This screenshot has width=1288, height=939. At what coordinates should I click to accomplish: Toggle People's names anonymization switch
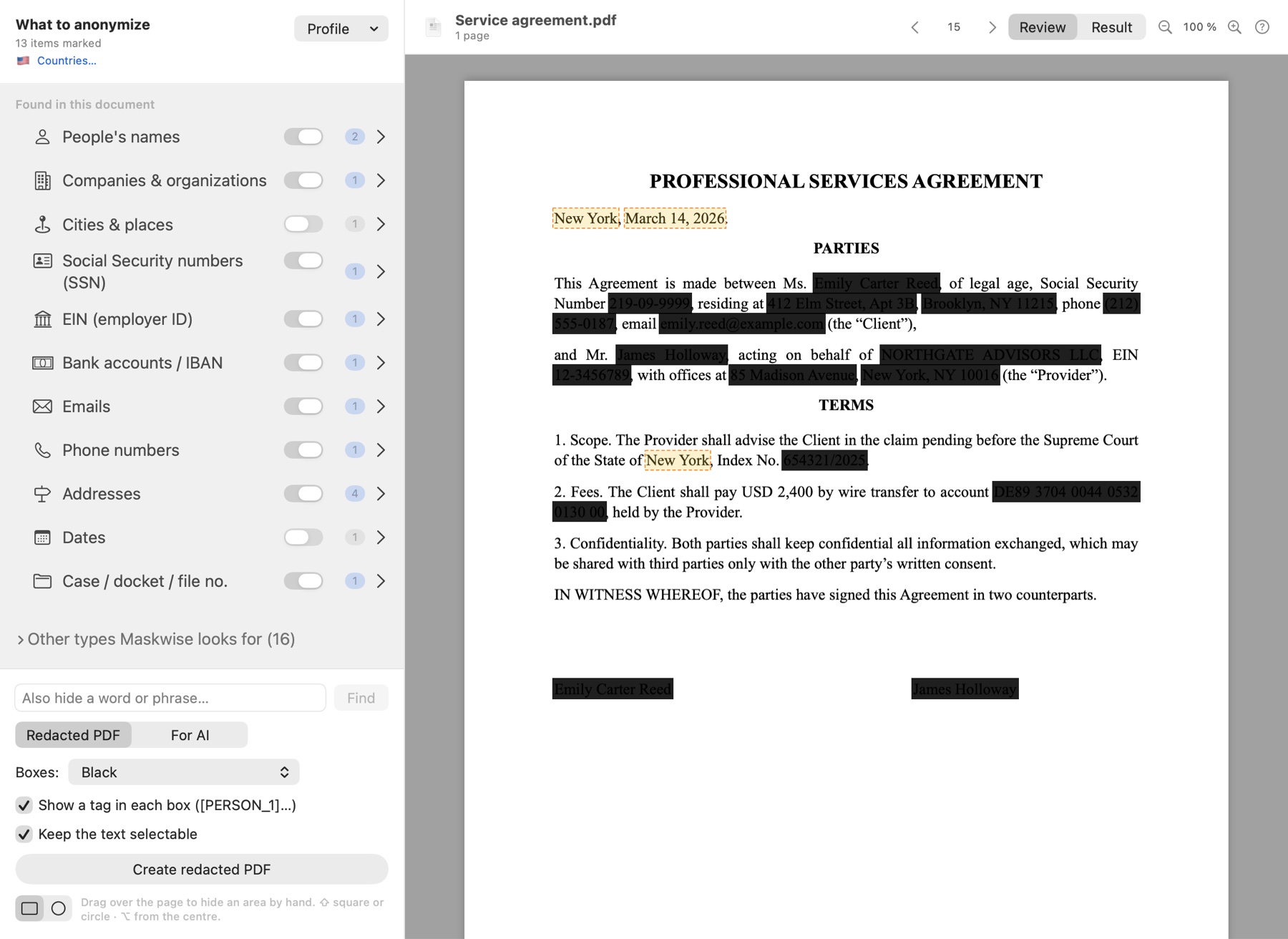[303, 137]
